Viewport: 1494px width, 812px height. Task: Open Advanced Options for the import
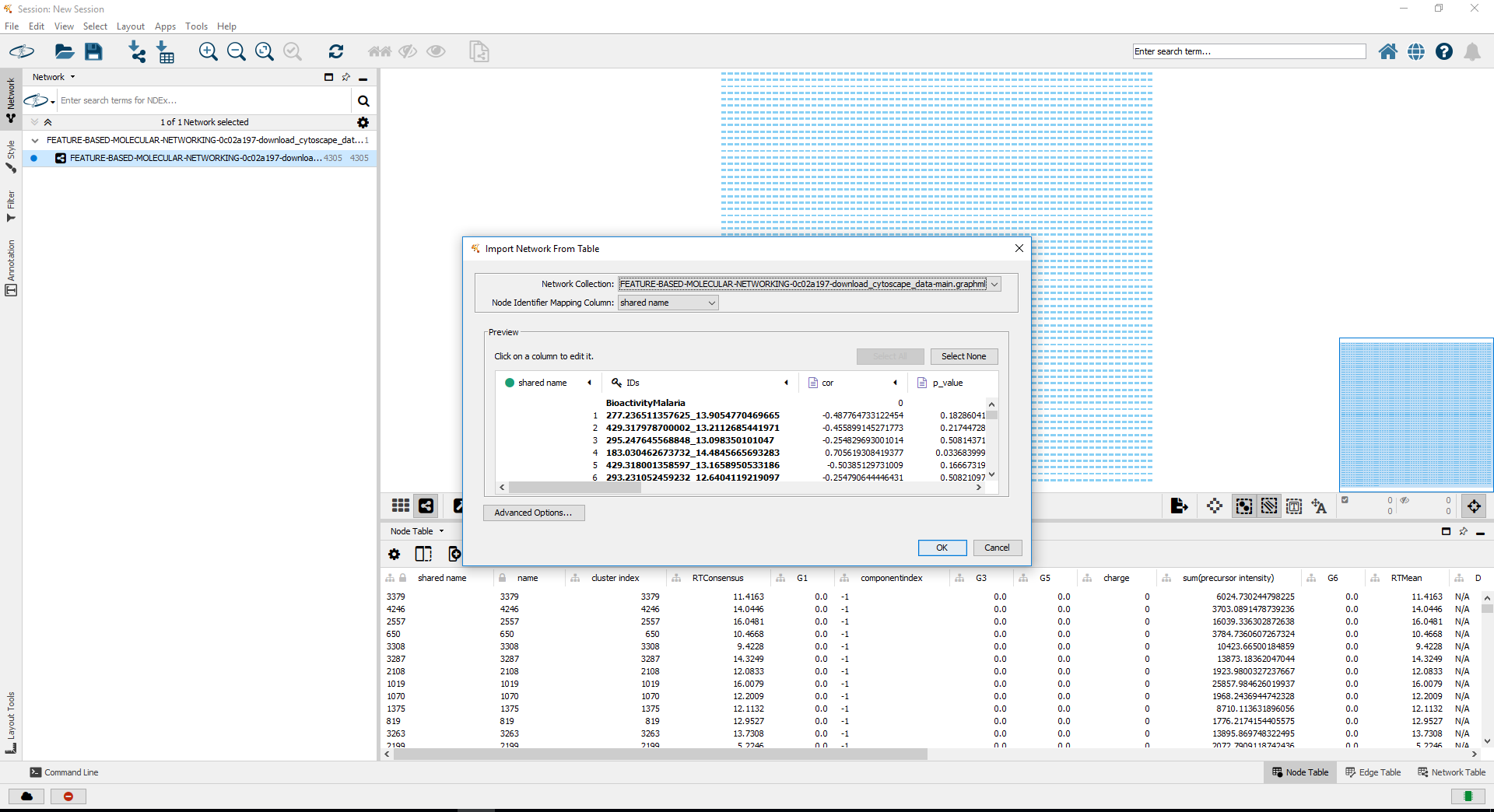534,513
